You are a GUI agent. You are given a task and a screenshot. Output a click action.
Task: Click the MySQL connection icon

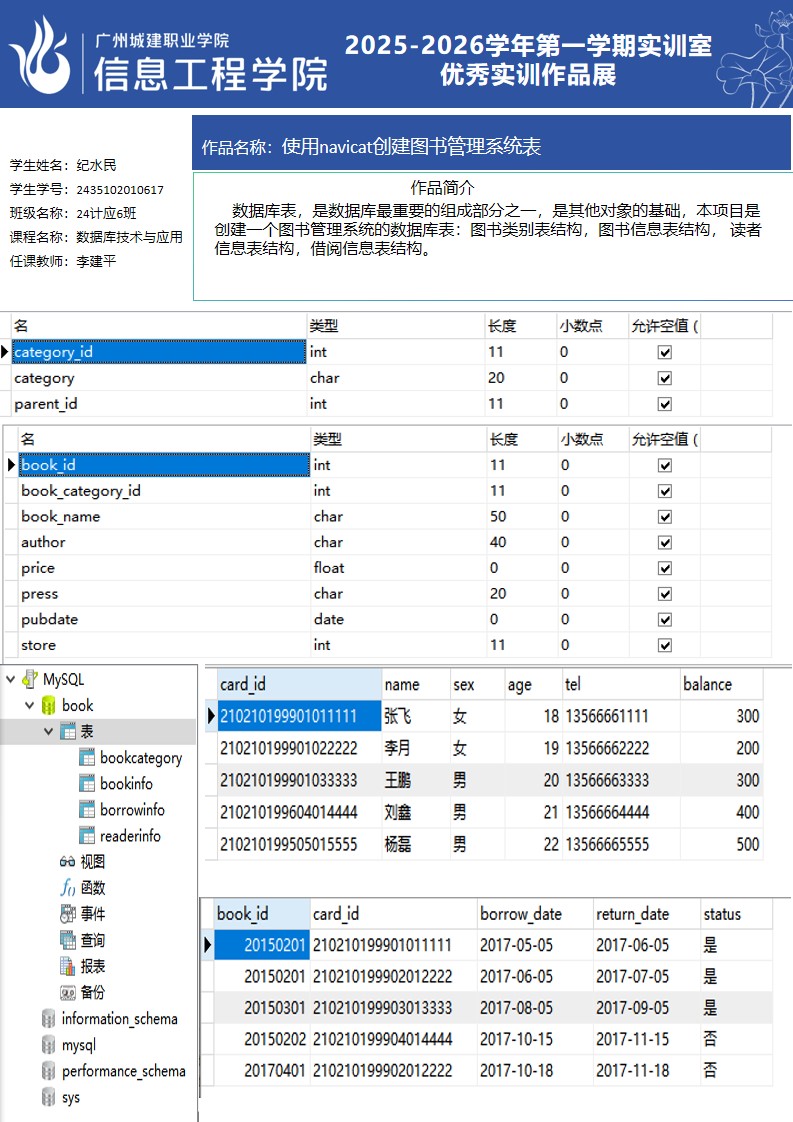(29, 680)
